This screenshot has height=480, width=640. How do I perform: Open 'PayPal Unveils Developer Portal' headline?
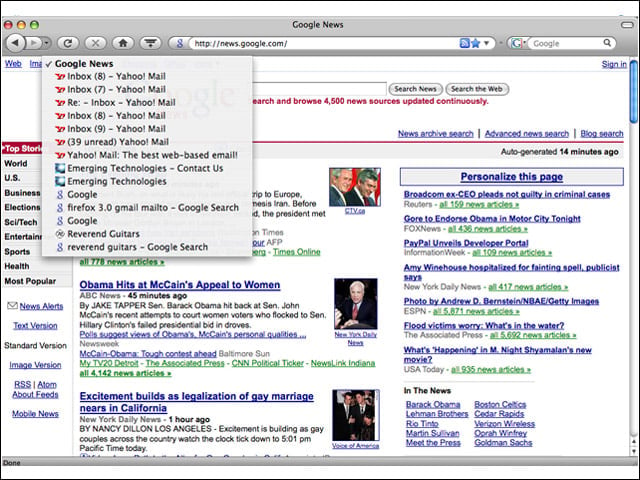(x=466, y=243)
